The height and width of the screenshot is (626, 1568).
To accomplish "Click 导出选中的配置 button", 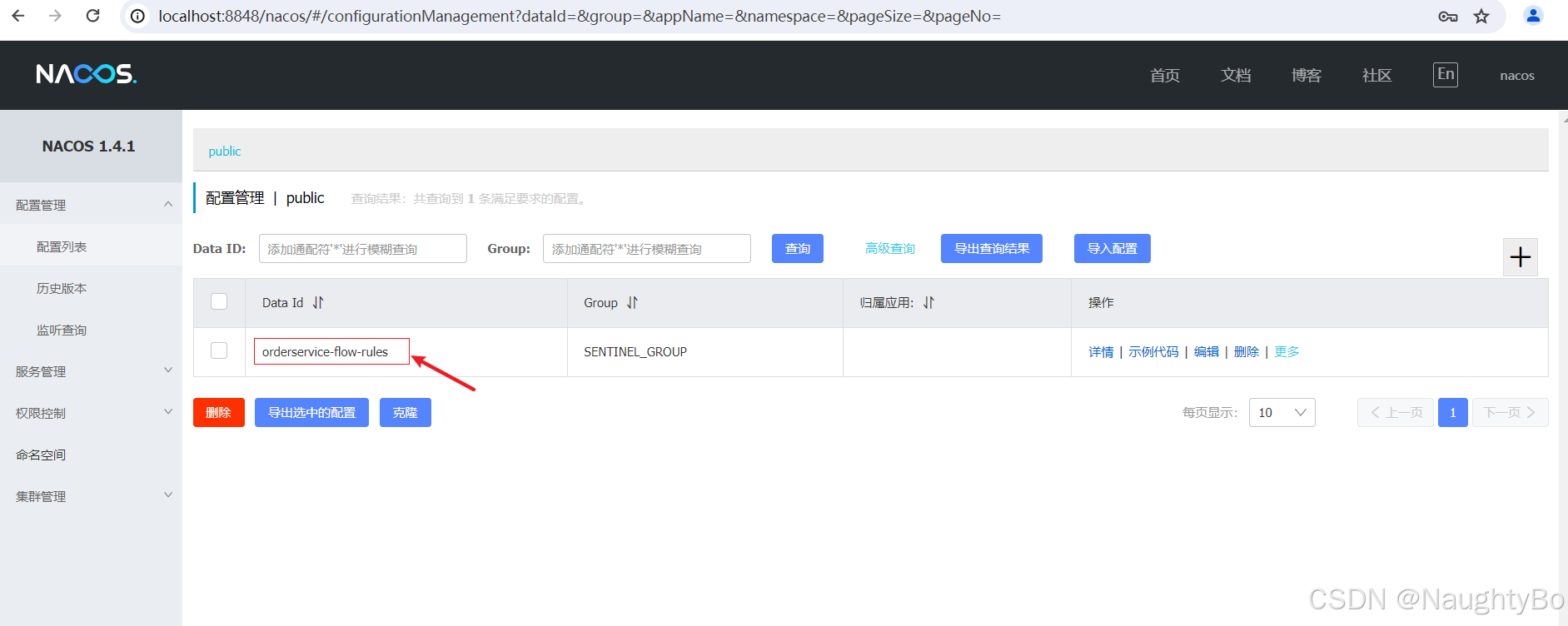I will 311,412.
